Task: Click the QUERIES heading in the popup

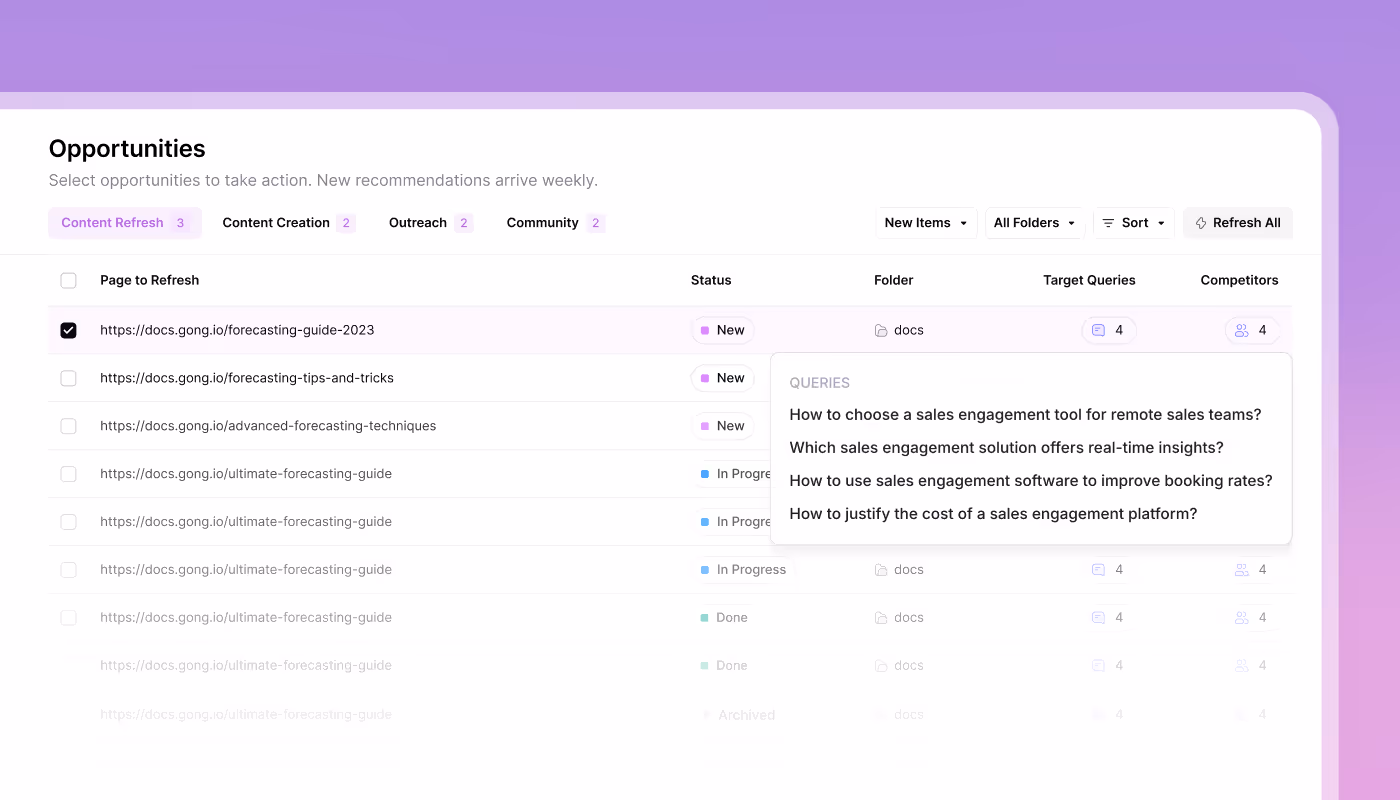Action: tap(819, 383)
